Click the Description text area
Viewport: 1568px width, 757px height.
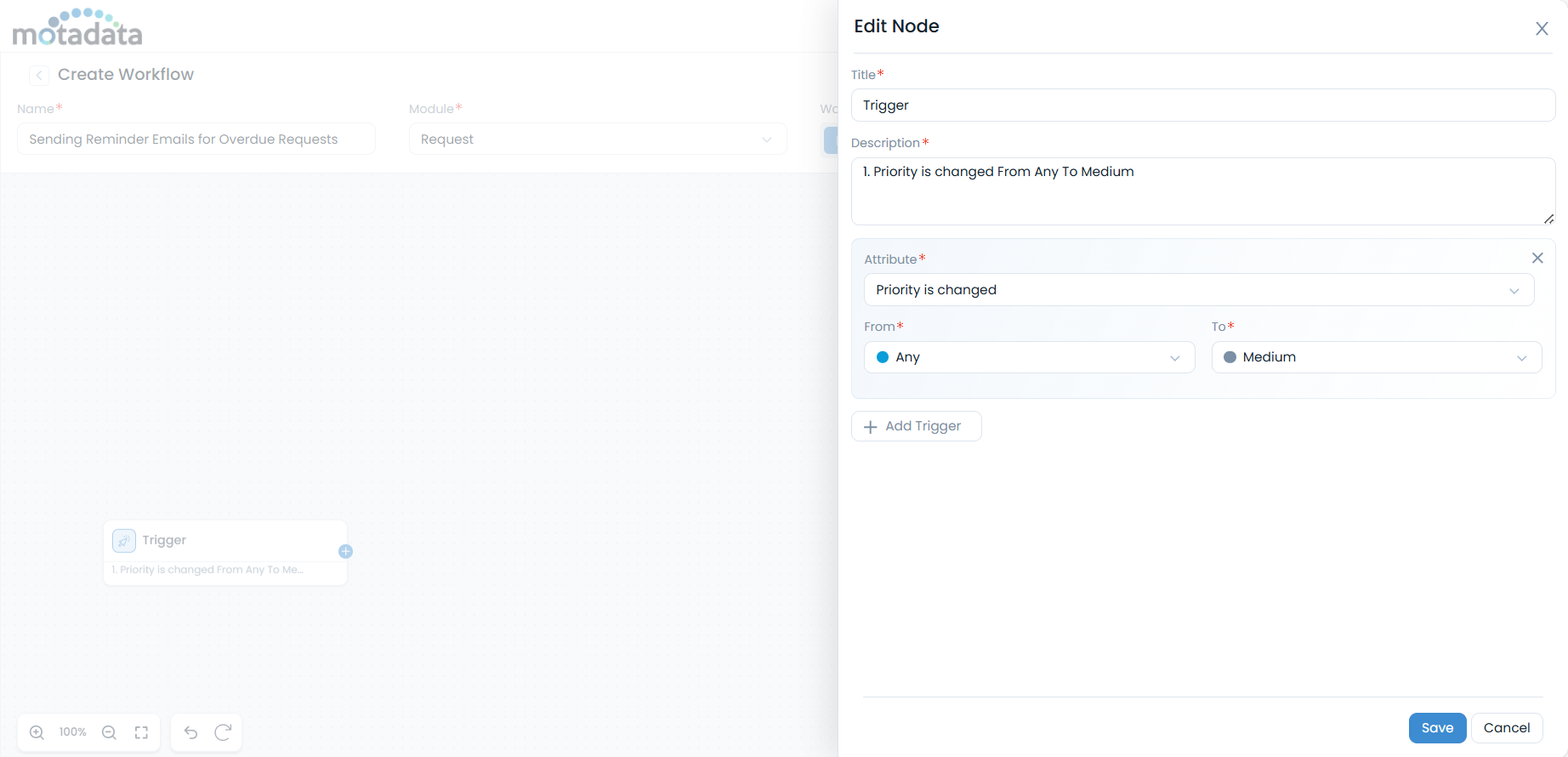(1202, 191)
